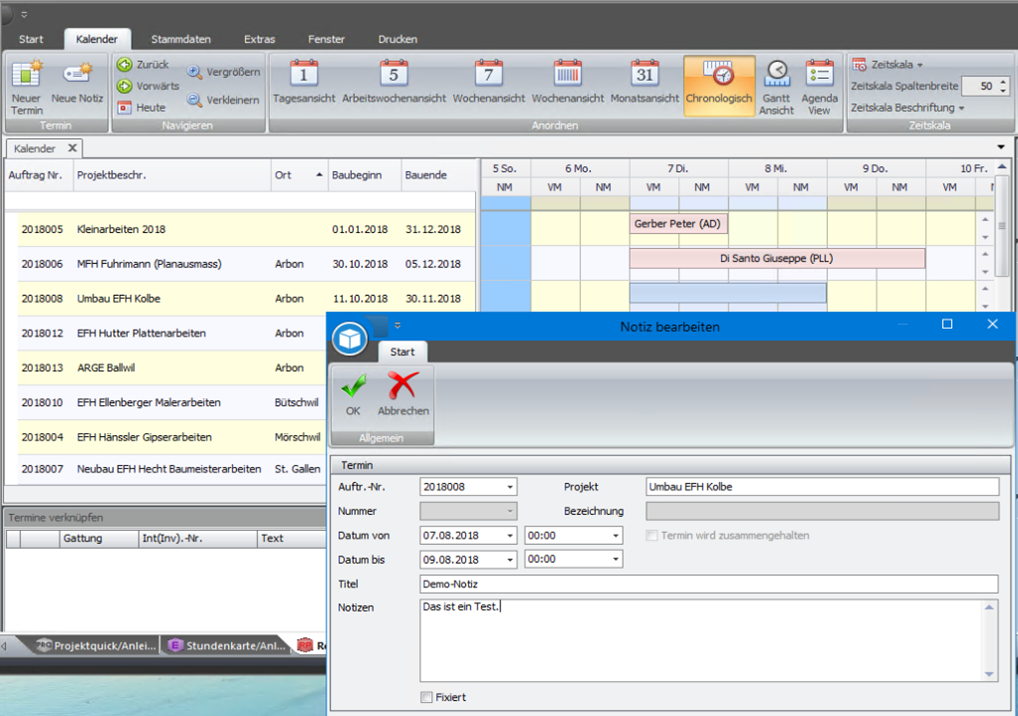Open the Datum bis date picker
The image size is (1018, 716).
(510, 560)
